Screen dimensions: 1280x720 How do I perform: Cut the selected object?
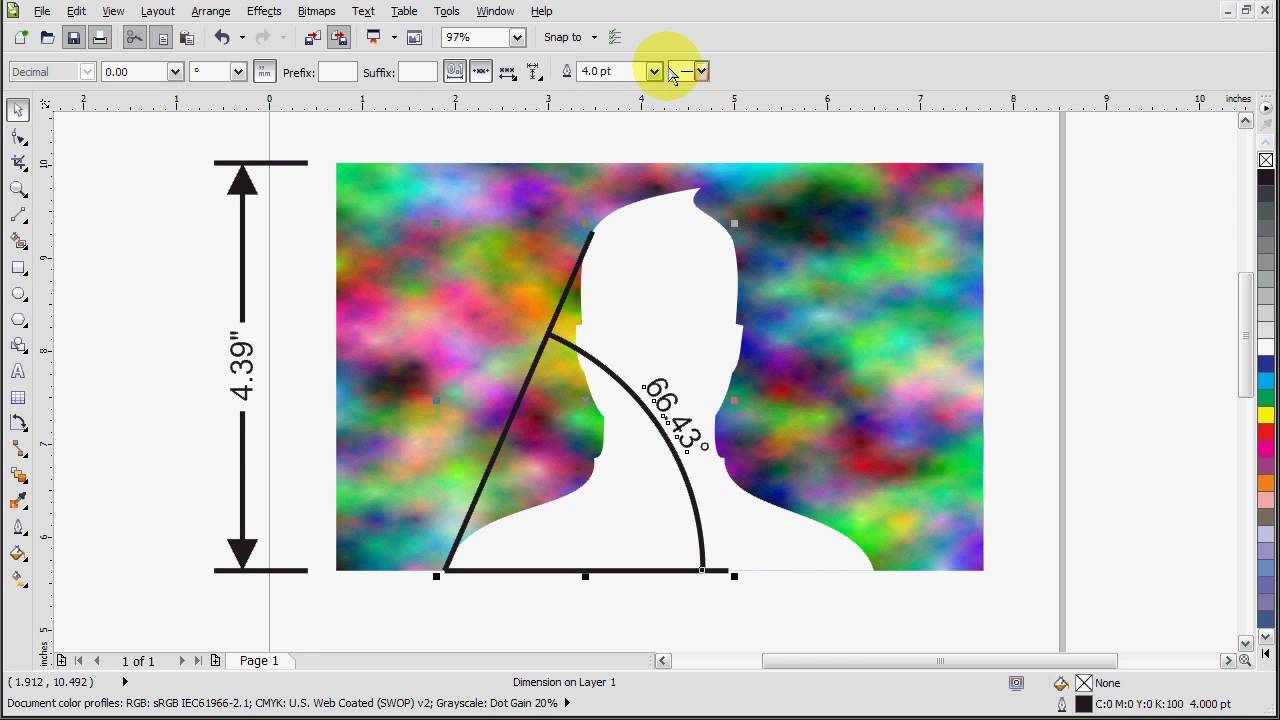(134, 37)
